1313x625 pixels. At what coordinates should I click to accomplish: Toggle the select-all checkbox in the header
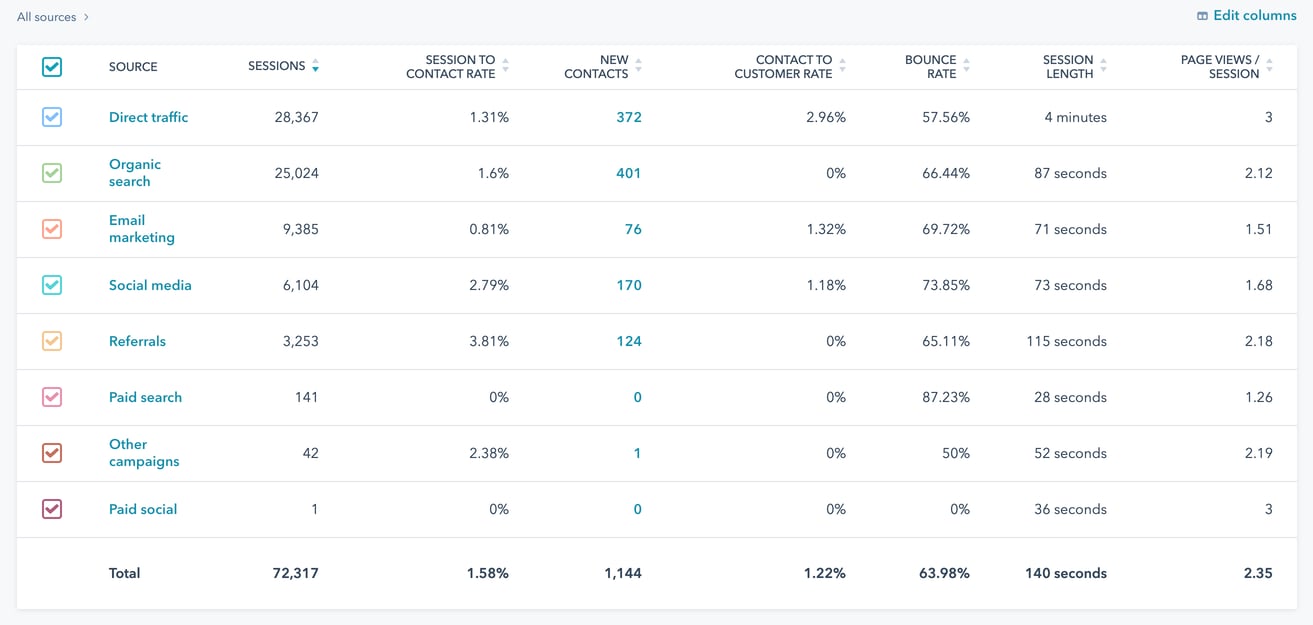pos(54,65)
